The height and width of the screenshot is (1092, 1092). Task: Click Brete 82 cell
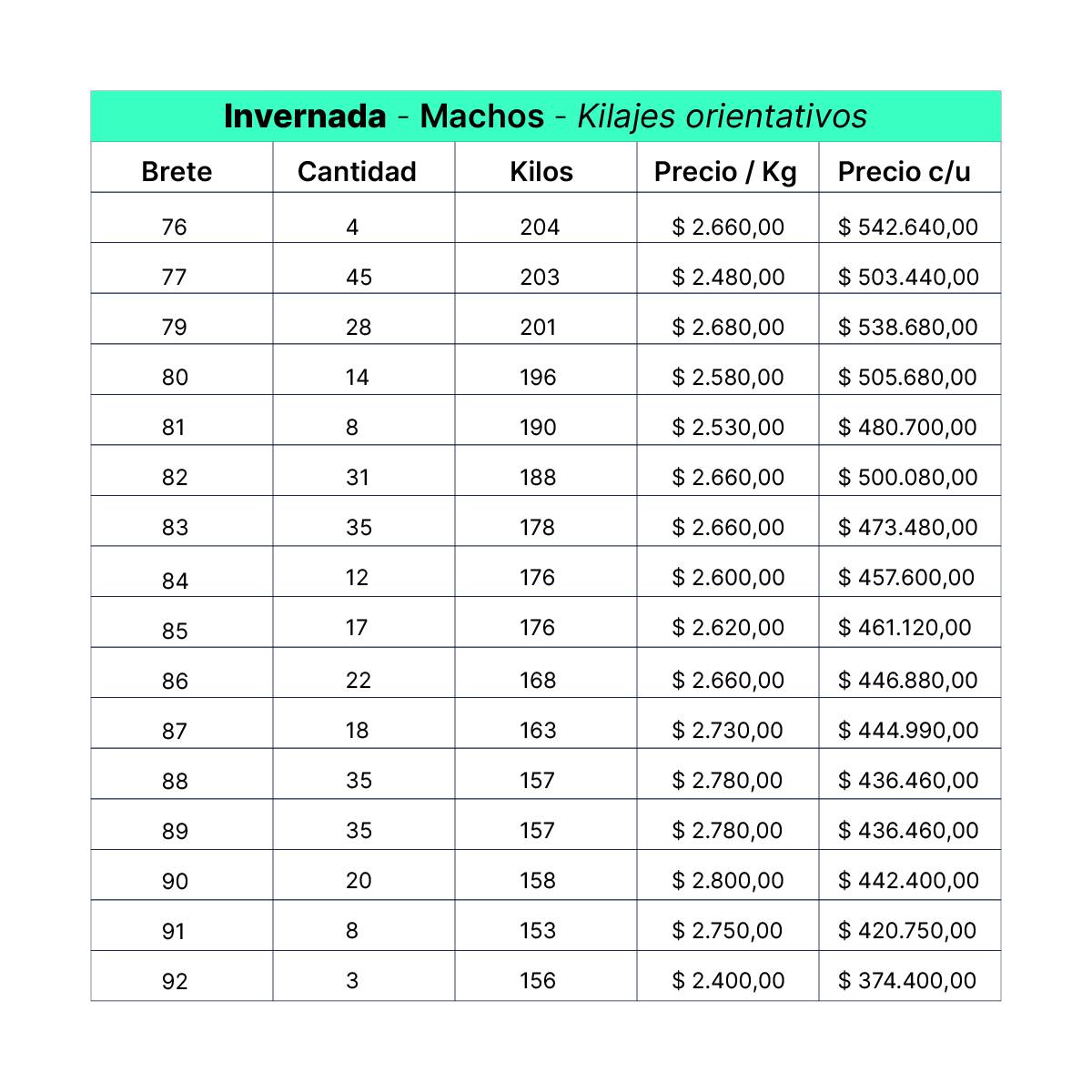(175, 477)
